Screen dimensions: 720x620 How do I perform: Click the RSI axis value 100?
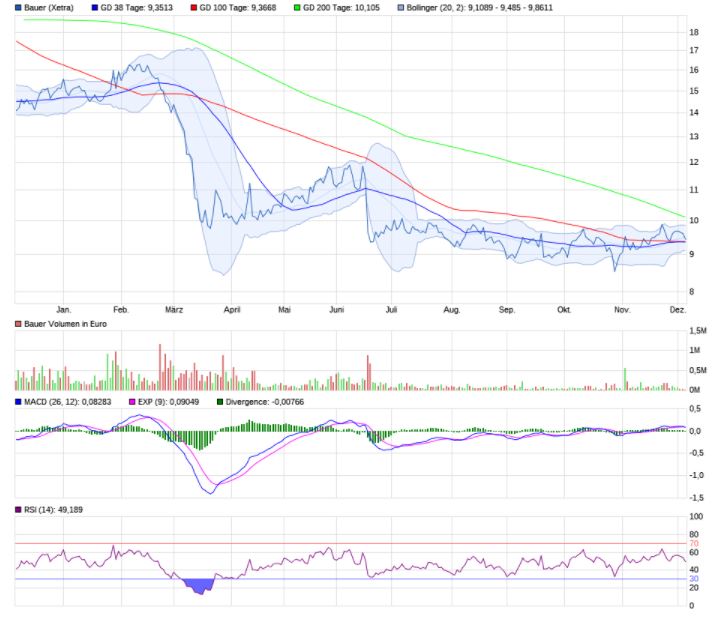(696, 517)
